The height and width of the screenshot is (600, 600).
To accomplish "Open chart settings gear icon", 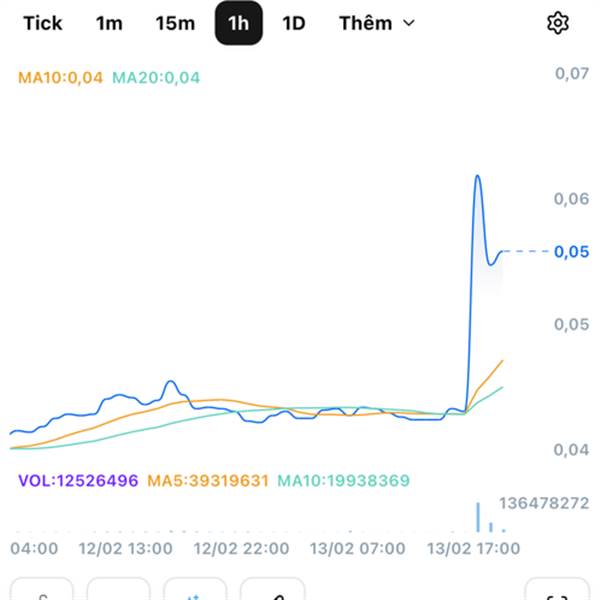I will (558, 23).
